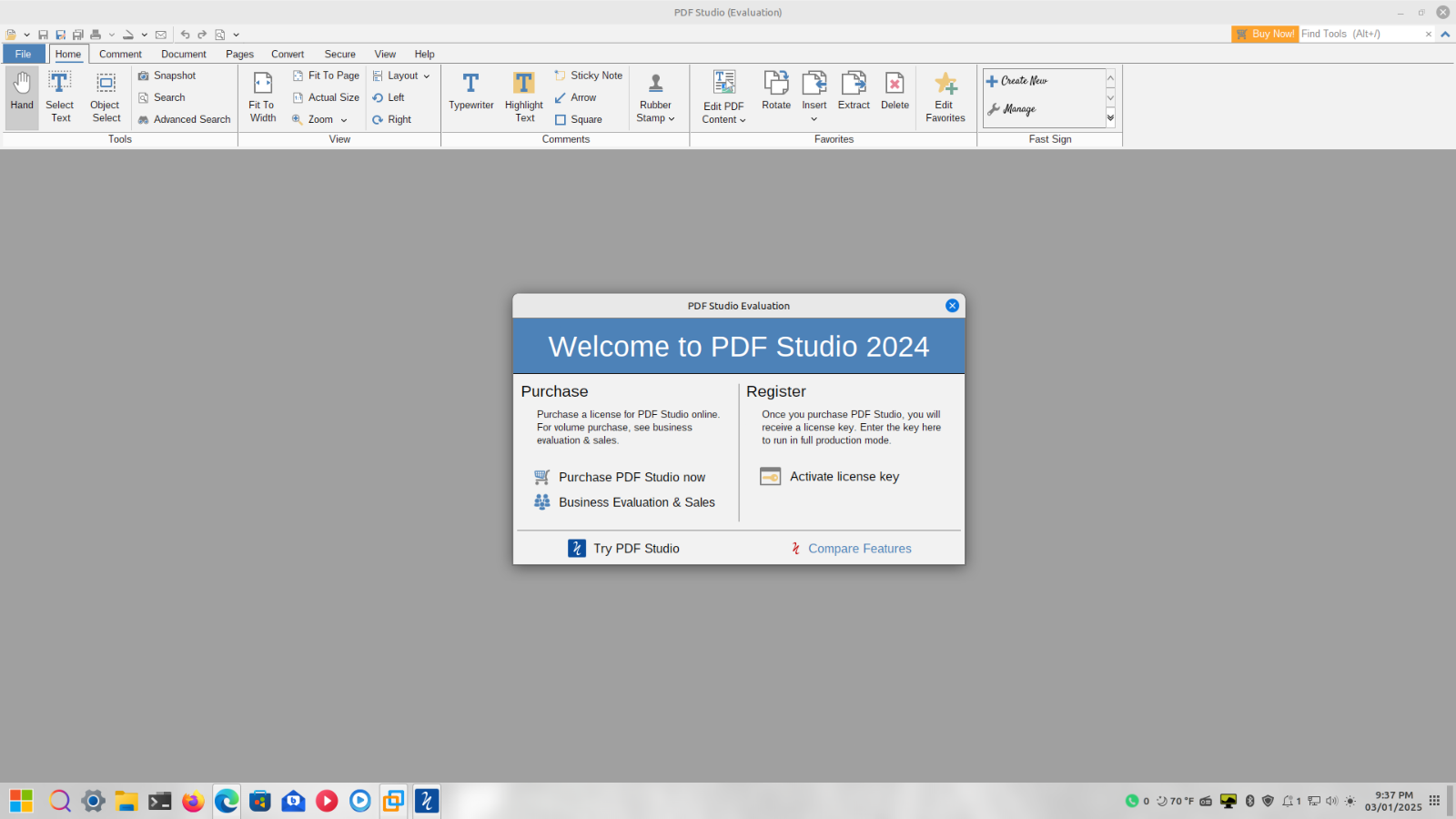
Task: Click the Delete pages icon
Action: 895,91
